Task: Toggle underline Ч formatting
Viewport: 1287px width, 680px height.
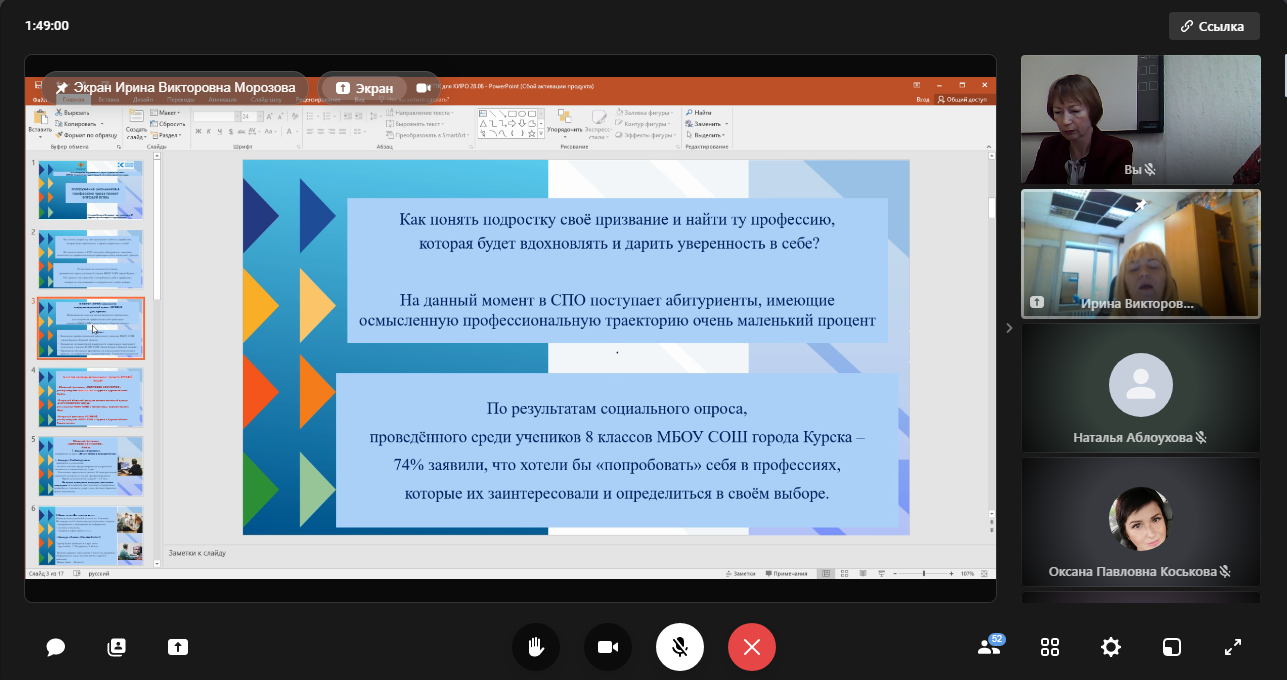Action: pos(220,131)
